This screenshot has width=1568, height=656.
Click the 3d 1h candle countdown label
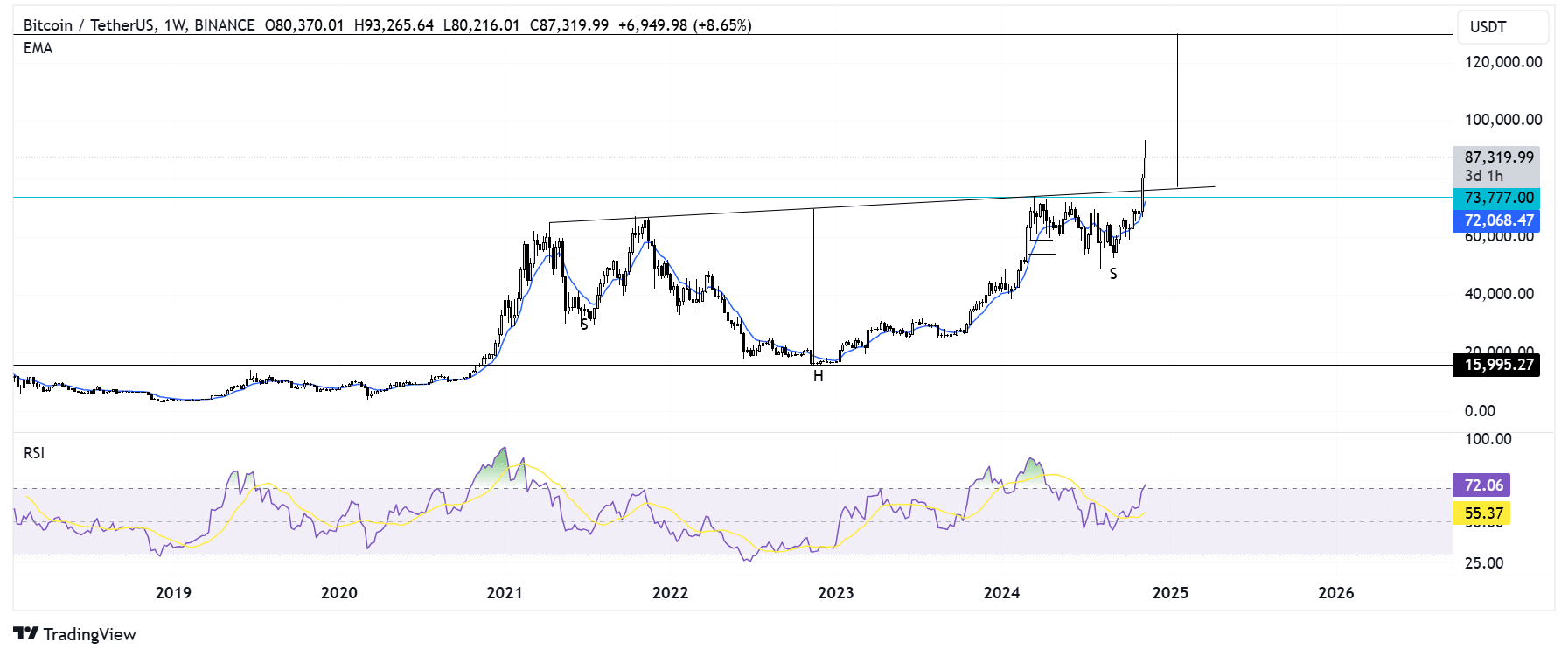click(1484, 176)
